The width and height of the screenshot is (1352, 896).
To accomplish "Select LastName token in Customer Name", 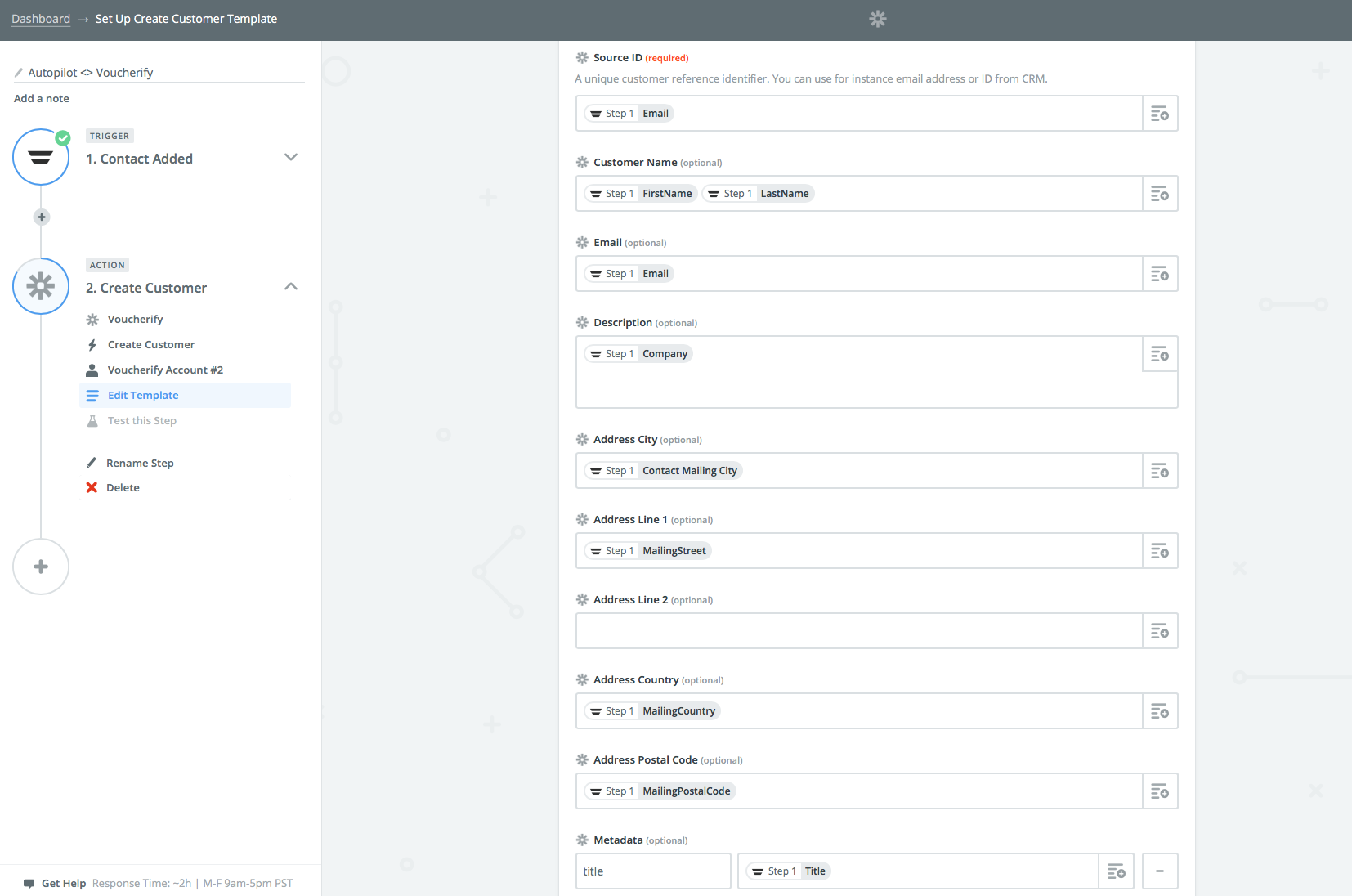I will (x=759, y=194).
